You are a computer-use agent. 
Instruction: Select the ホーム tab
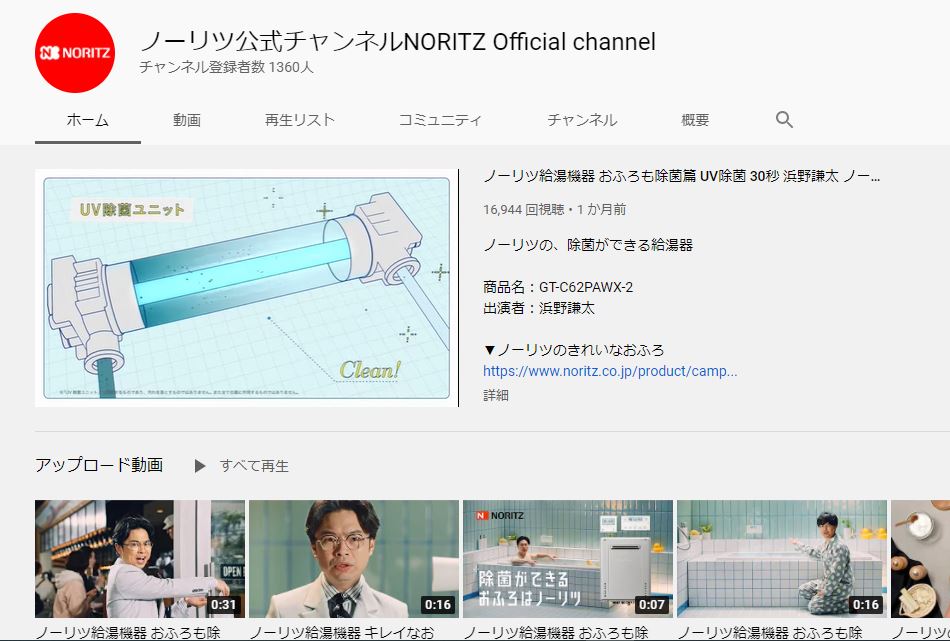pyautogui.click(x=88, y=120)
